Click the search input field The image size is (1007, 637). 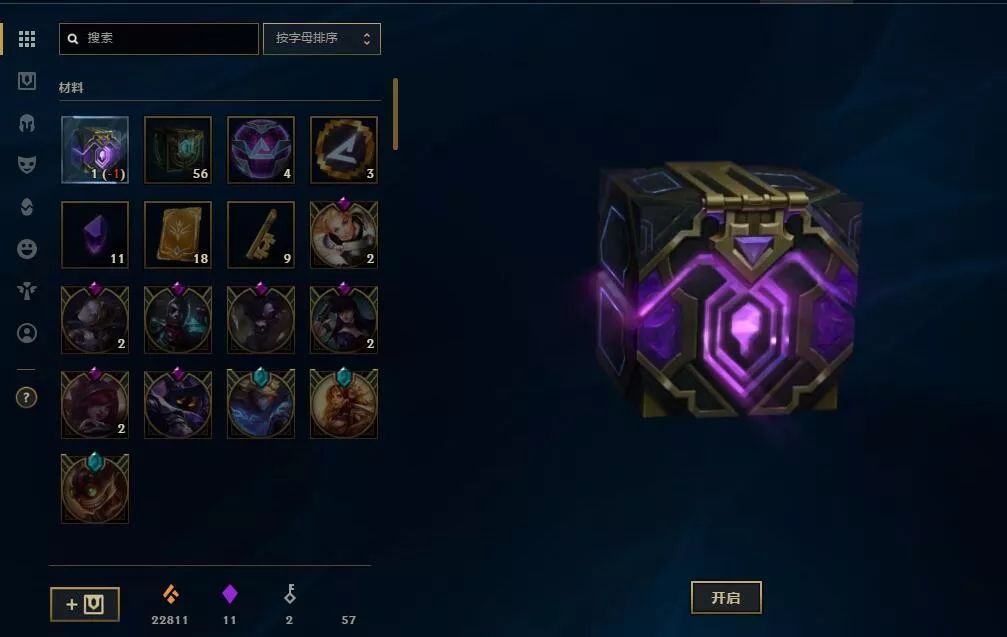159,39
